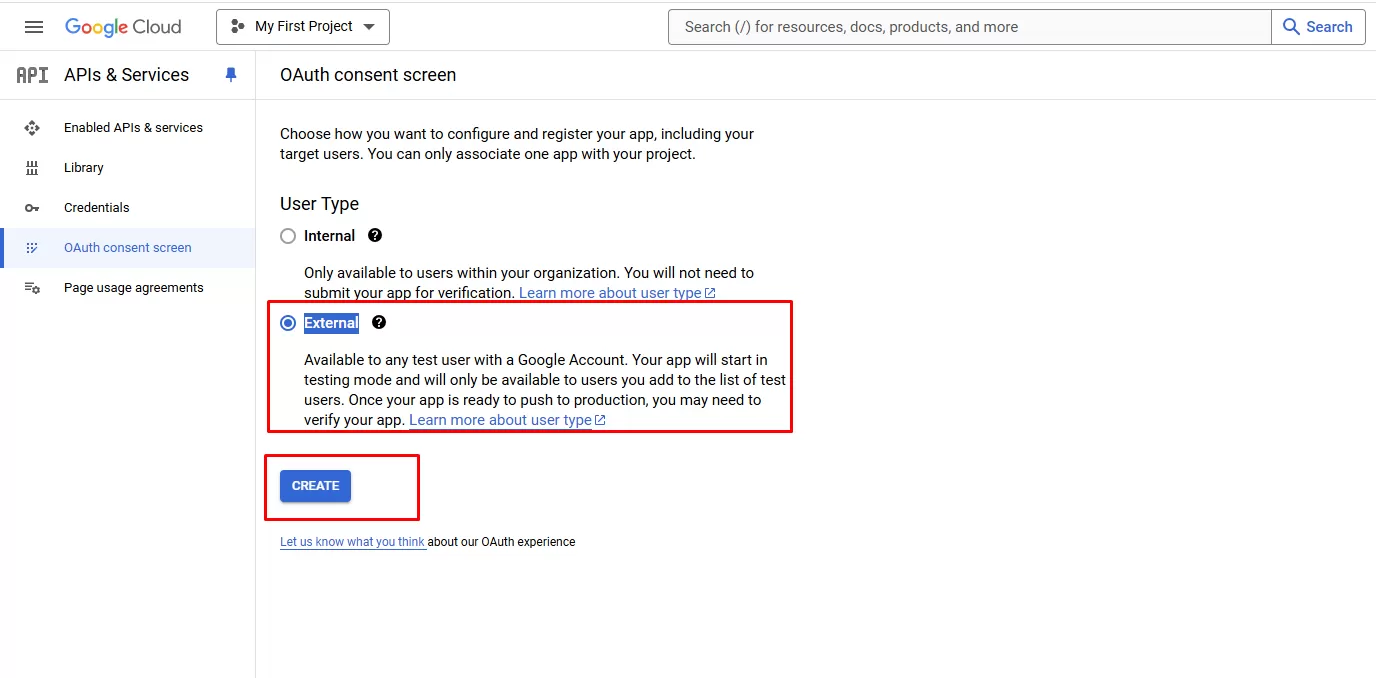The image size is (1376, 678).
Task: Select the External user type radio button
Action: tap(288, 323)
